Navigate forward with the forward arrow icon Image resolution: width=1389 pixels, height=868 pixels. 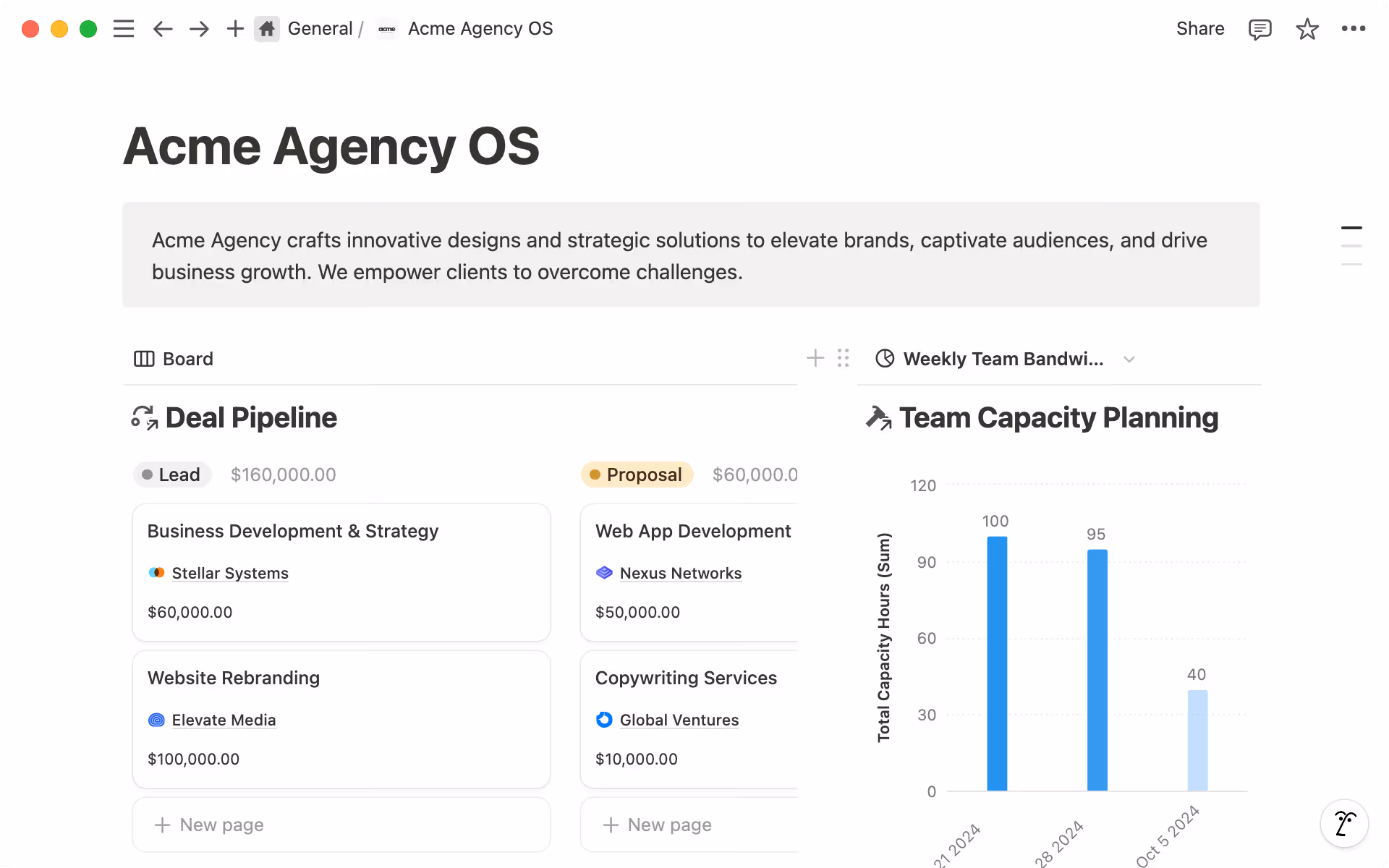[x=198, y=28]
